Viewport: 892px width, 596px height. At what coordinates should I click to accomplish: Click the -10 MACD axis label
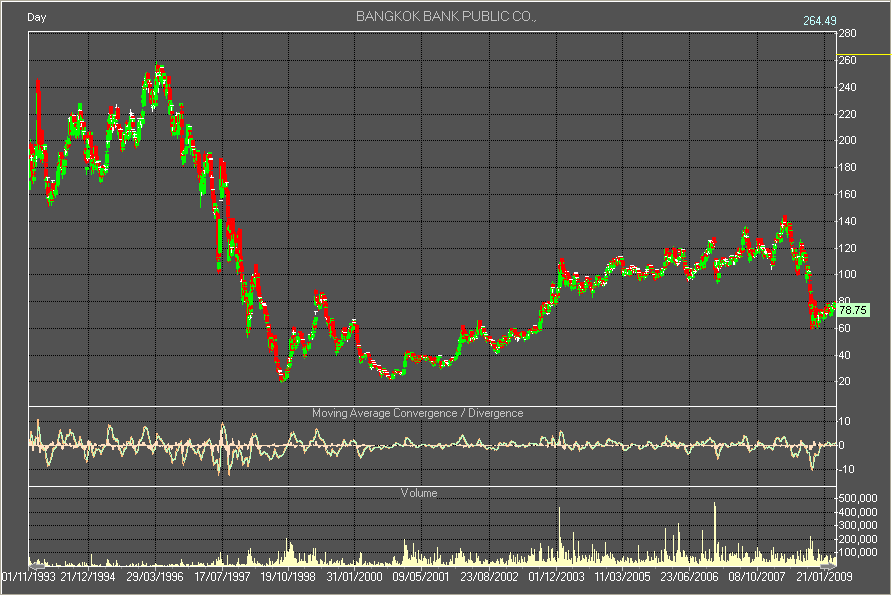[x=845, y=469]
